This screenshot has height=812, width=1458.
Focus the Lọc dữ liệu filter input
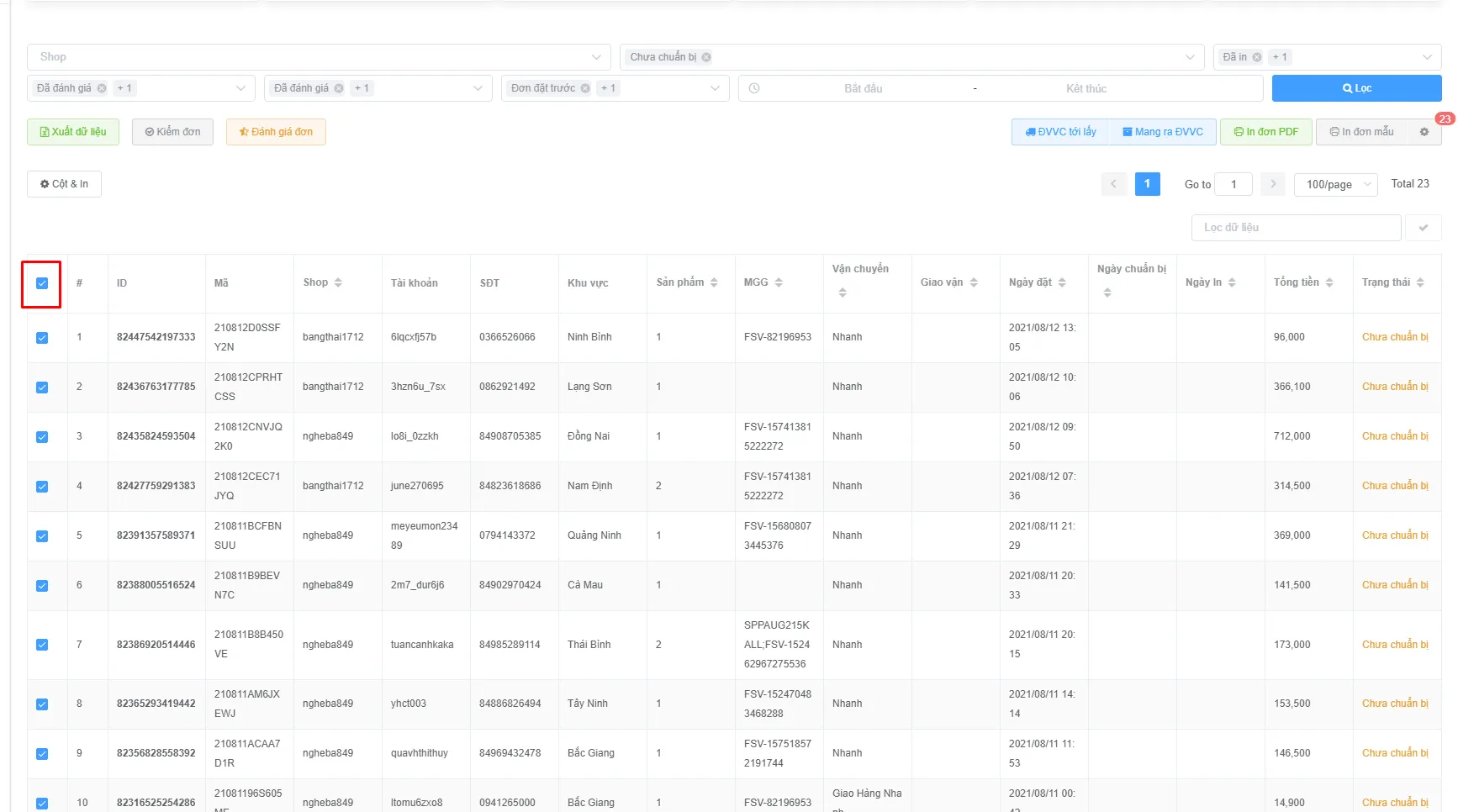[x=1296, y=228]
